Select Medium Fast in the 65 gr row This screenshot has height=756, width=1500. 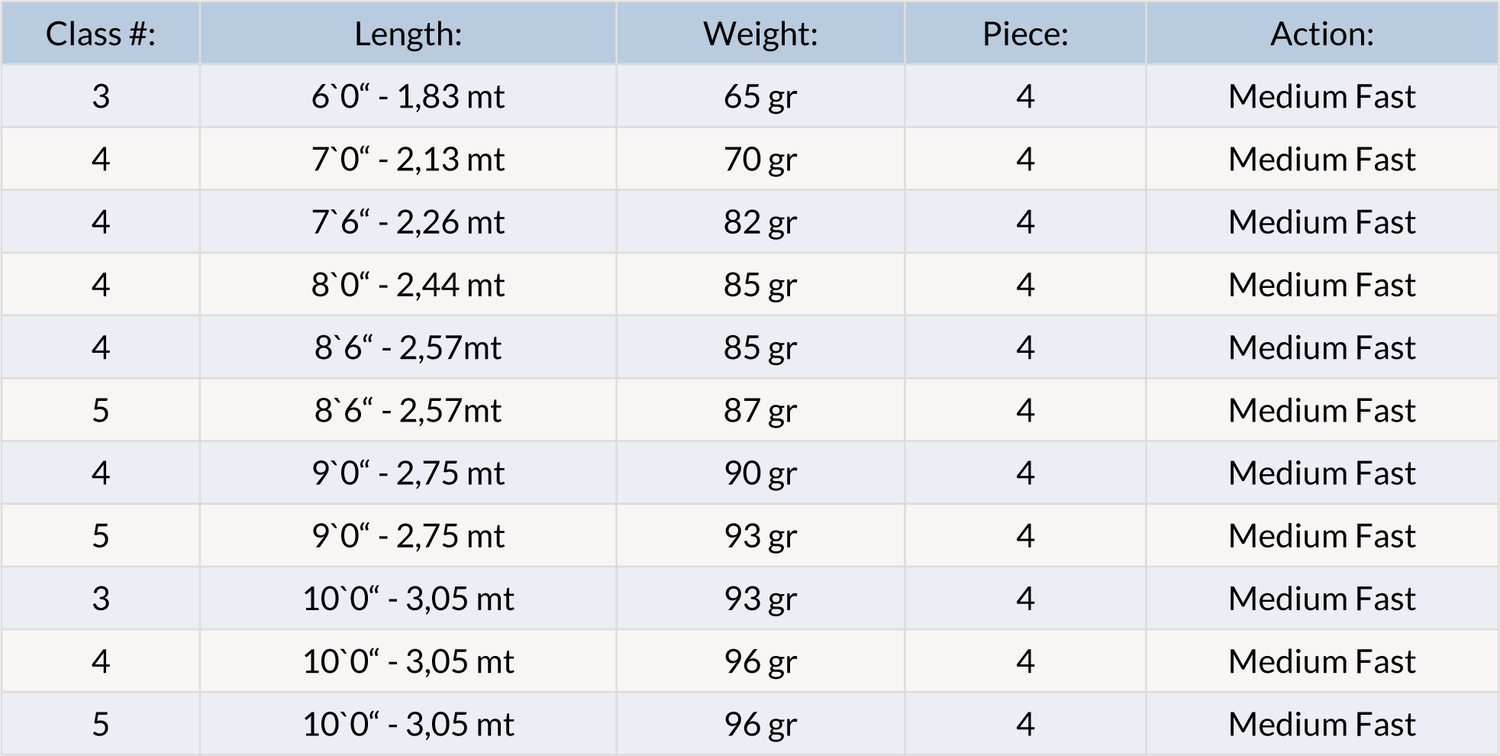(1322, 97)
